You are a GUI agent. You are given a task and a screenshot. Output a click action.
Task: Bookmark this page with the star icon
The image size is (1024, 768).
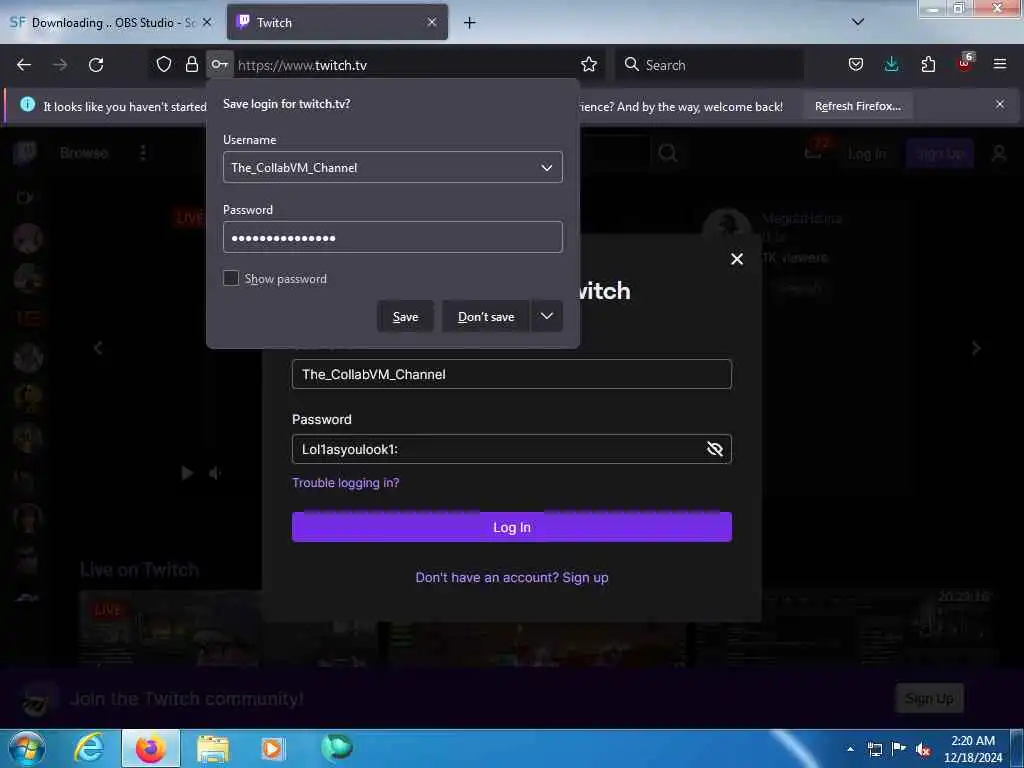click(x=589, y=65)
